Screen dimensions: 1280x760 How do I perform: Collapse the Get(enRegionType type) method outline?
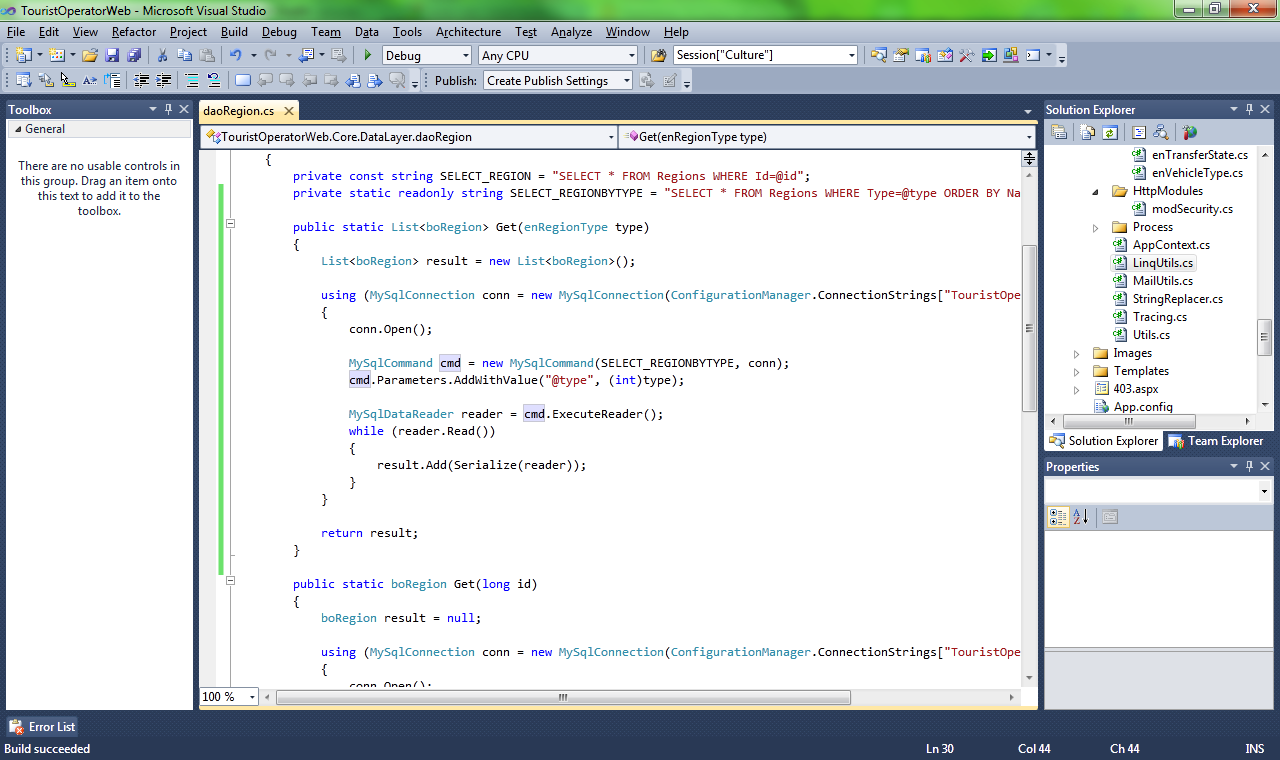230,224
